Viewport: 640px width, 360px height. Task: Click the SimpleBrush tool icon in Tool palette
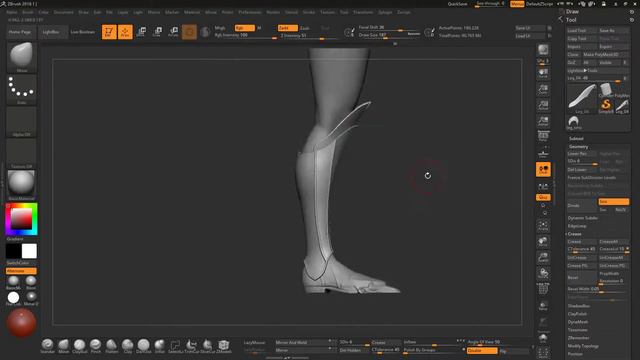[606, 106]
